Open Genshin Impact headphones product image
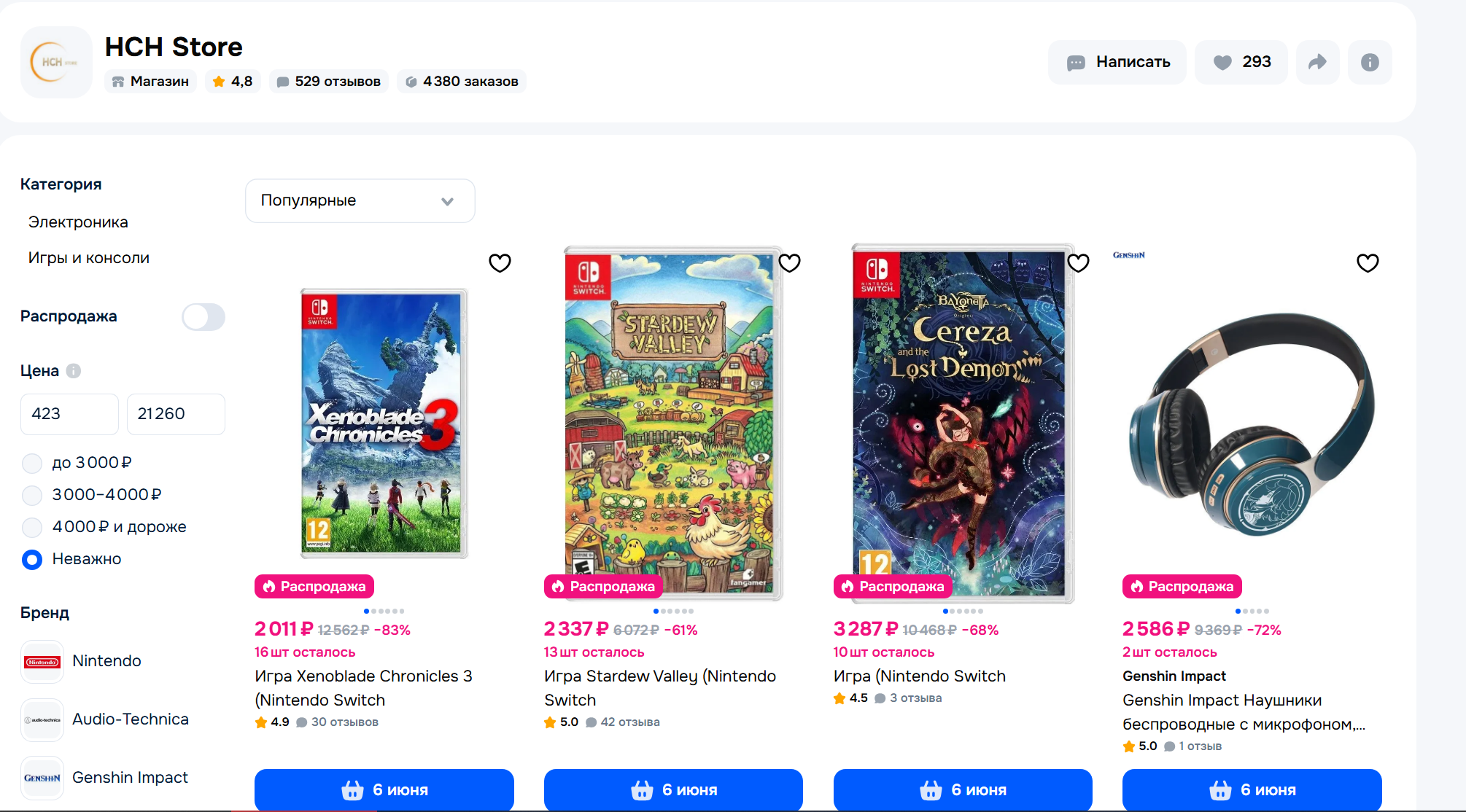Image resolution: width=1466 pixels, height=812 pixels. [1252, 423]
